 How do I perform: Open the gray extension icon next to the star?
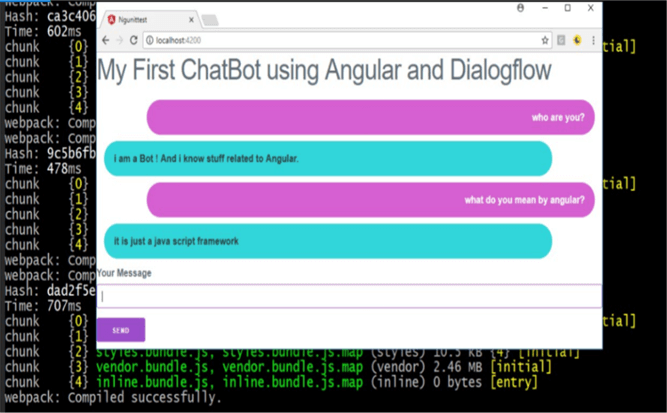point(561,40)
